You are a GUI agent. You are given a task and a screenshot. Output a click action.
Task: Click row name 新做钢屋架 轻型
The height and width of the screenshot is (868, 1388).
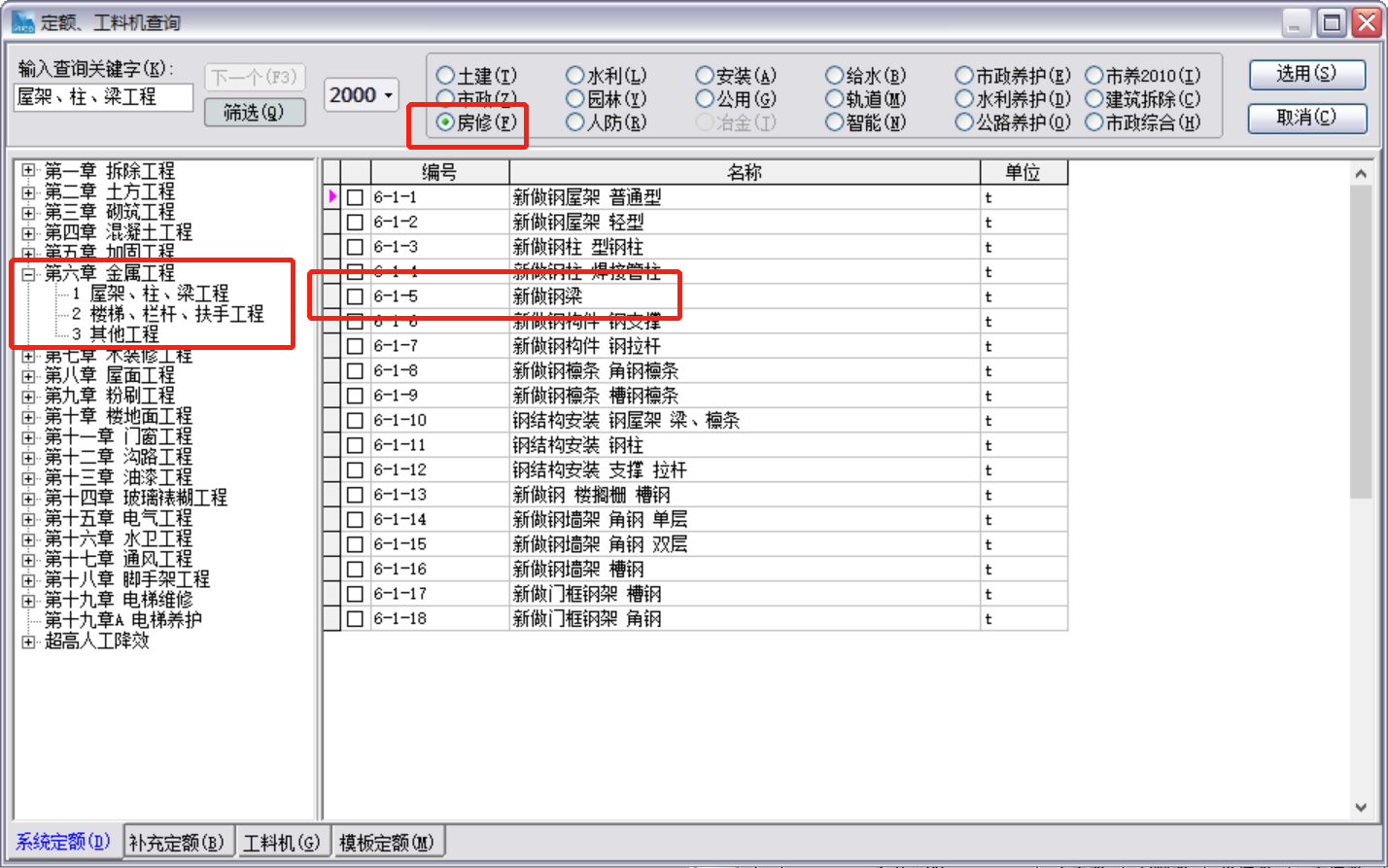[x=578, y=223]
